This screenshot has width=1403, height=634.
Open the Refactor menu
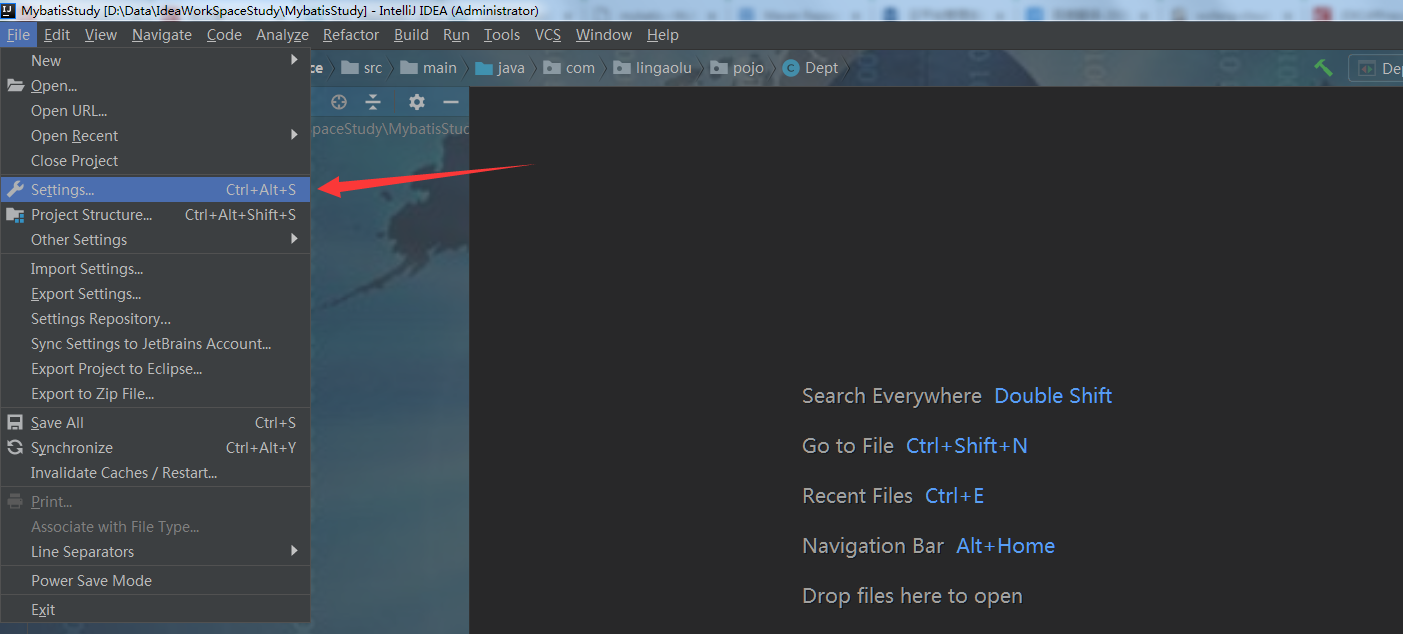coord(351,35)
